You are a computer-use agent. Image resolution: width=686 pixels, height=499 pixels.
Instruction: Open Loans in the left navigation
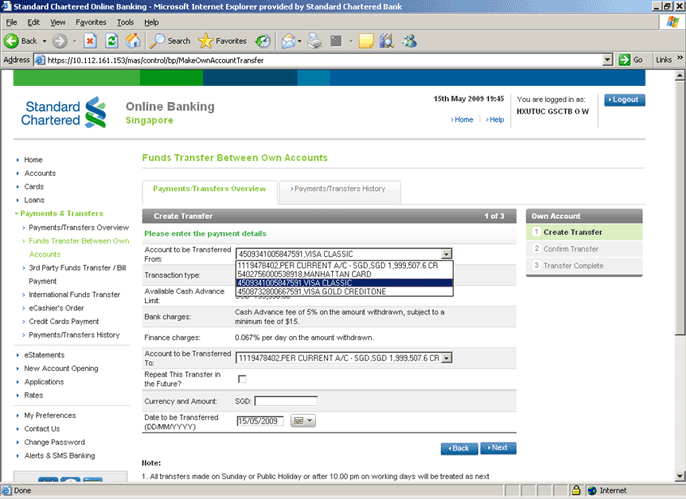point(34,200)
